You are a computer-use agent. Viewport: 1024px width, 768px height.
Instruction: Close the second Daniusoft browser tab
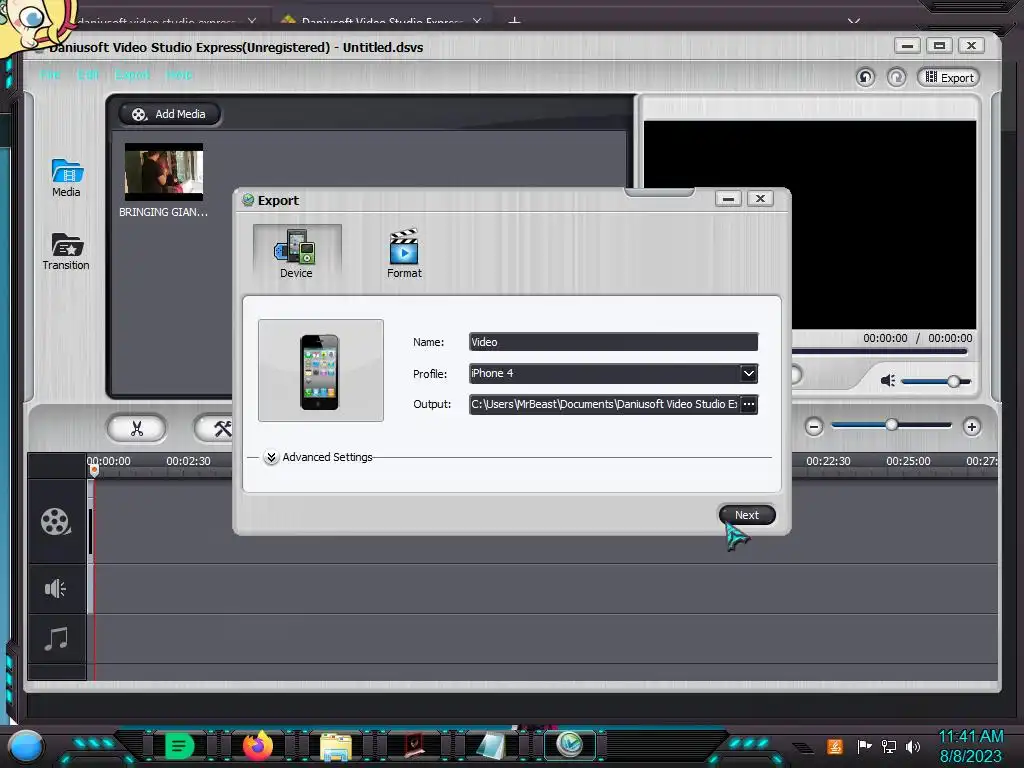[477, 22]
